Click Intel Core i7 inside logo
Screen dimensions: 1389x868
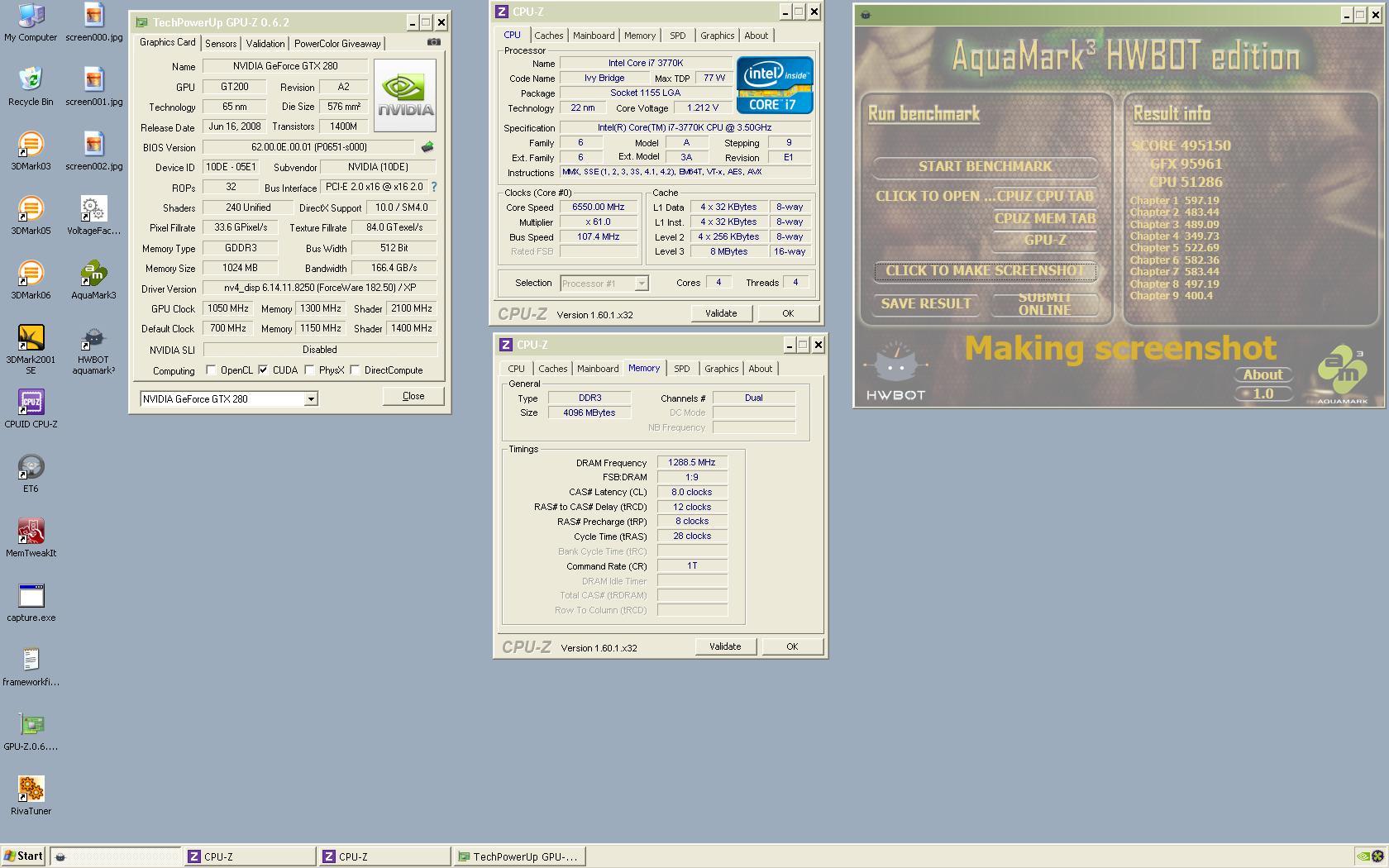click(x=775, y=85)
